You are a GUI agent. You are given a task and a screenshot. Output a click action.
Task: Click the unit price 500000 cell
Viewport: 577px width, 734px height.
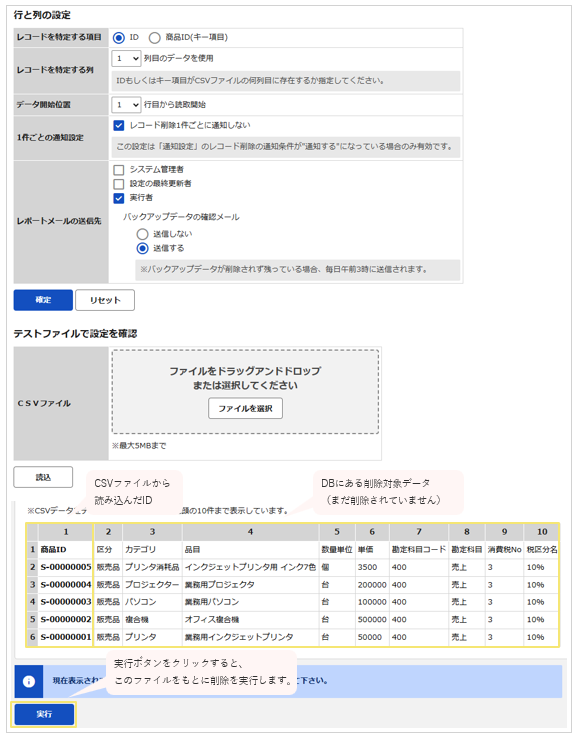(x=372, y=619)
